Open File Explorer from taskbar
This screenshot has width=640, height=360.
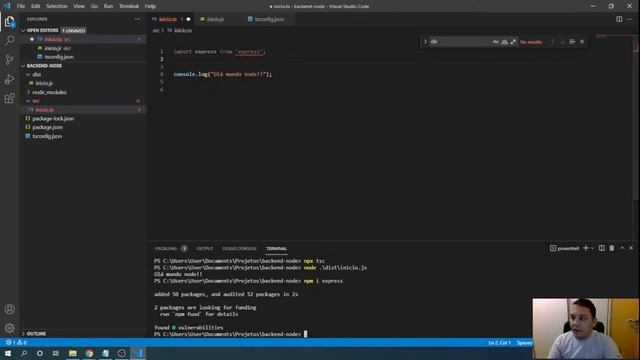(73, 353)
